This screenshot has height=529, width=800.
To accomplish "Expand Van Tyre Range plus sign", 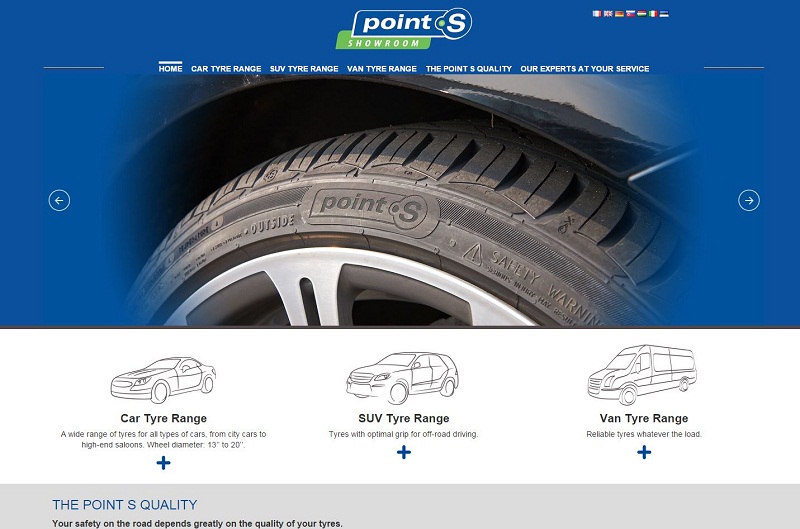I will coord(644,452).
